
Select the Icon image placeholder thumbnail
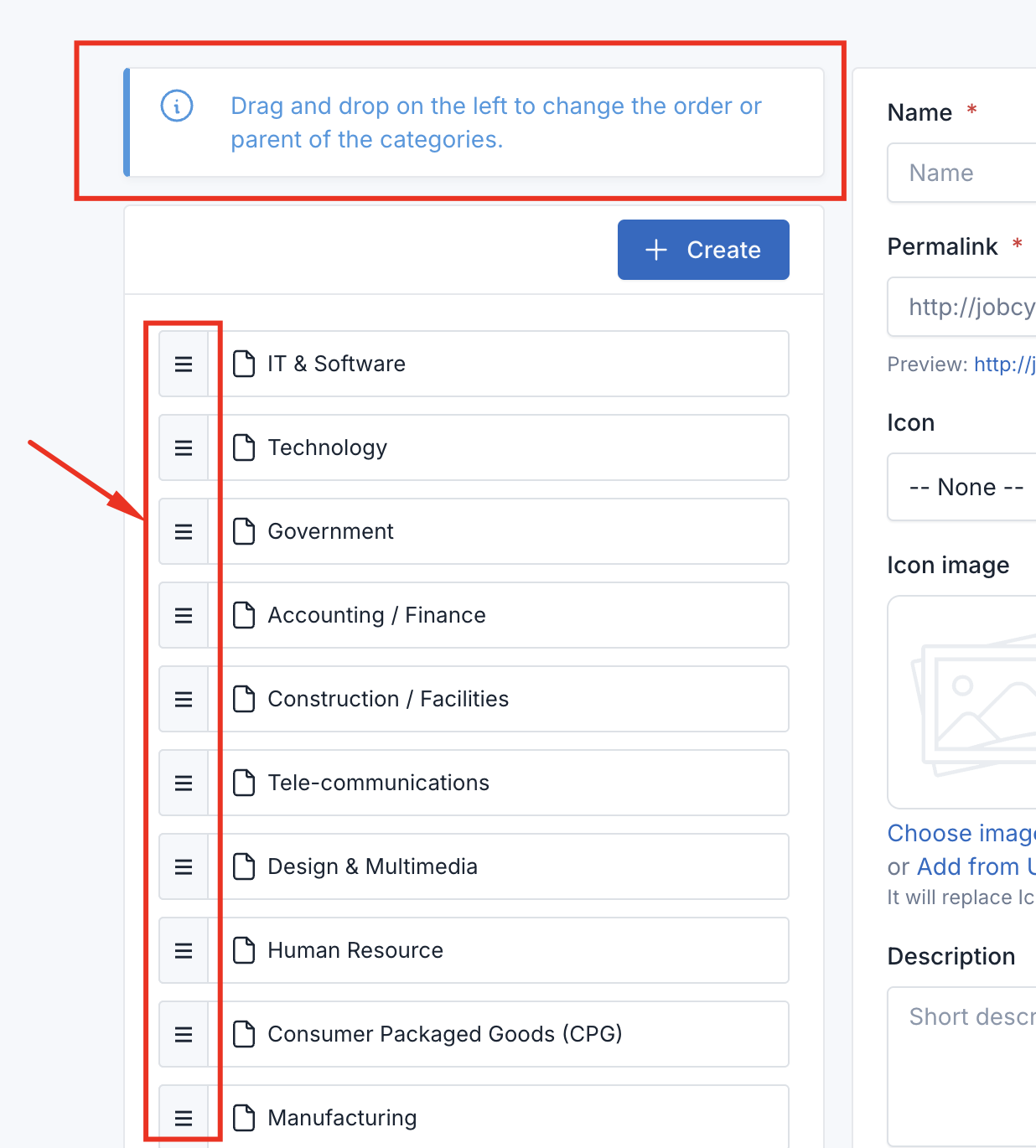tap(962, 702)
